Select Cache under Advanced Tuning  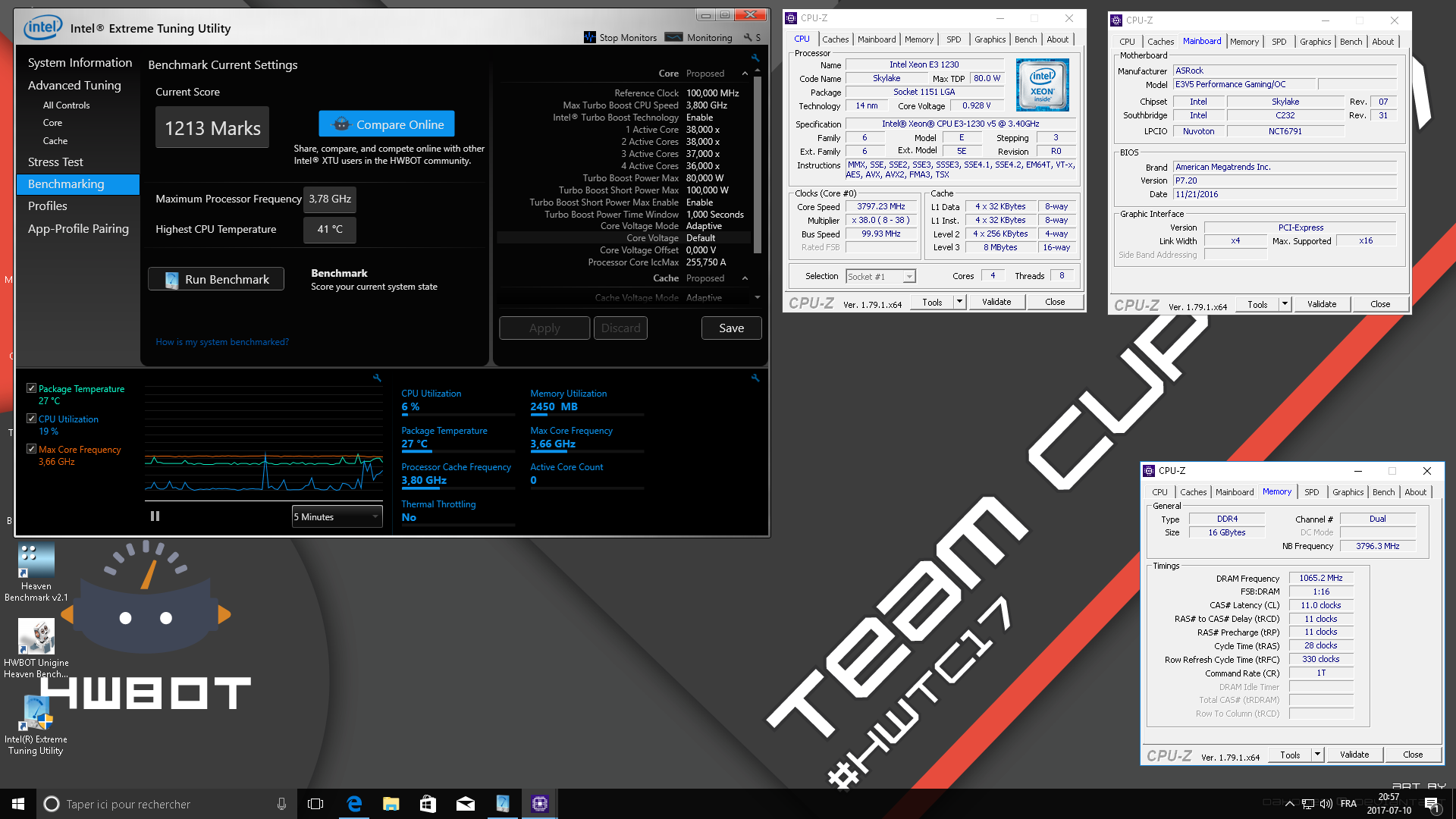55,141
